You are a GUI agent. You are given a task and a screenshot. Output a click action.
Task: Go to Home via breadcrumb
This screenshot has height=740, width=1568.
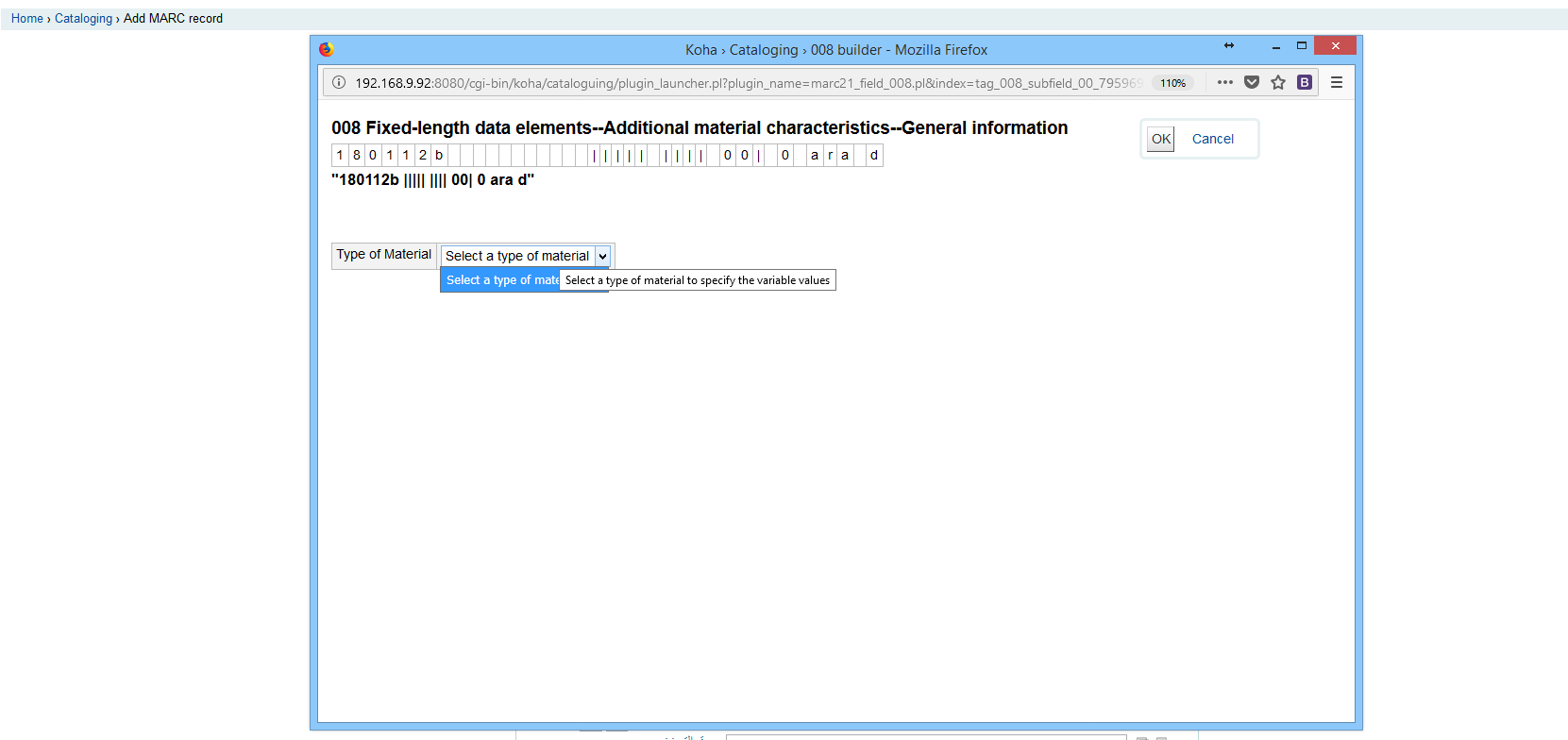pos(26,18)
